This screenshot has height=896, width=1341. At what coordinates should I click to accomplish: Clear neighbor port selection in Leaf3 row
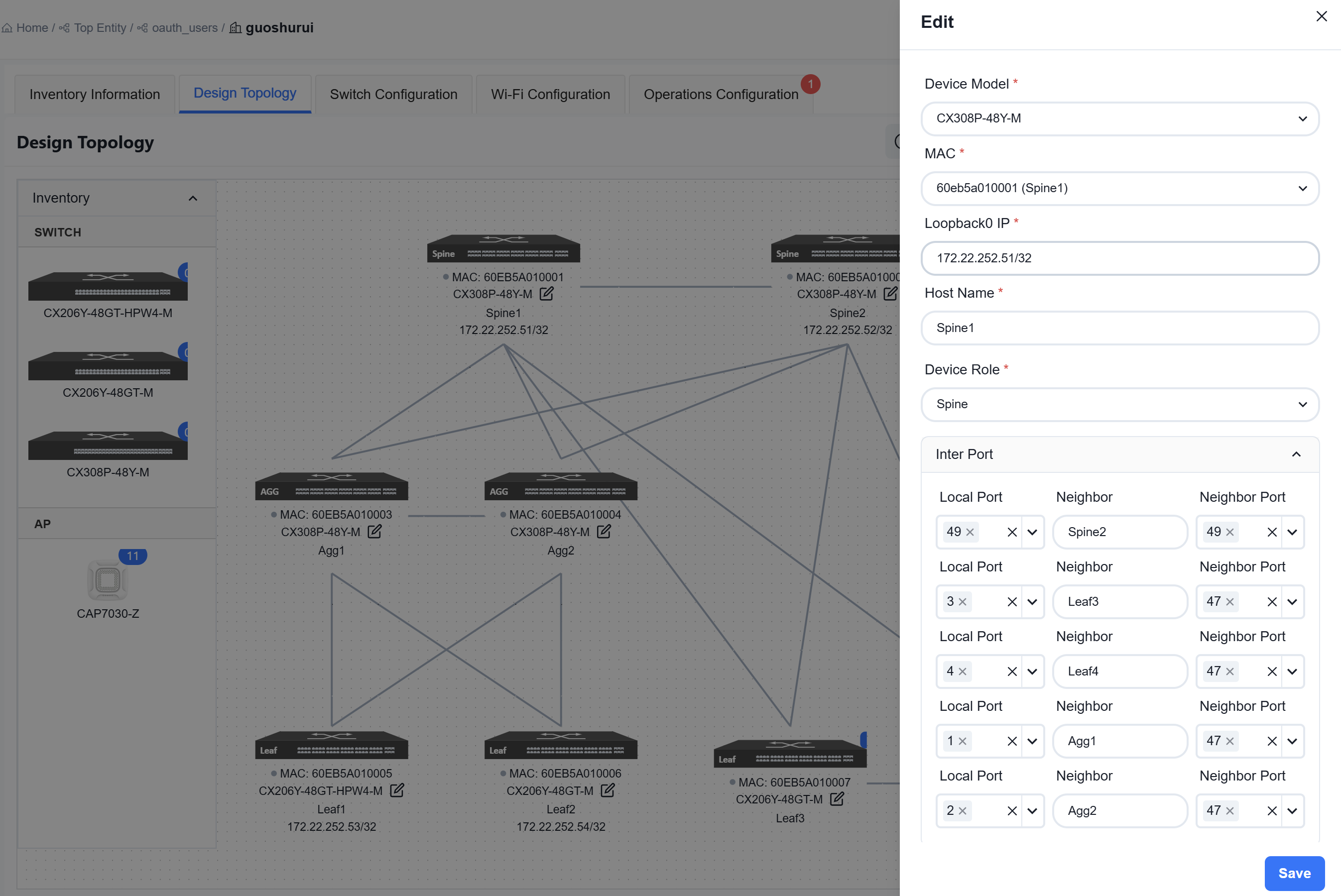[x=1272, y=602]
